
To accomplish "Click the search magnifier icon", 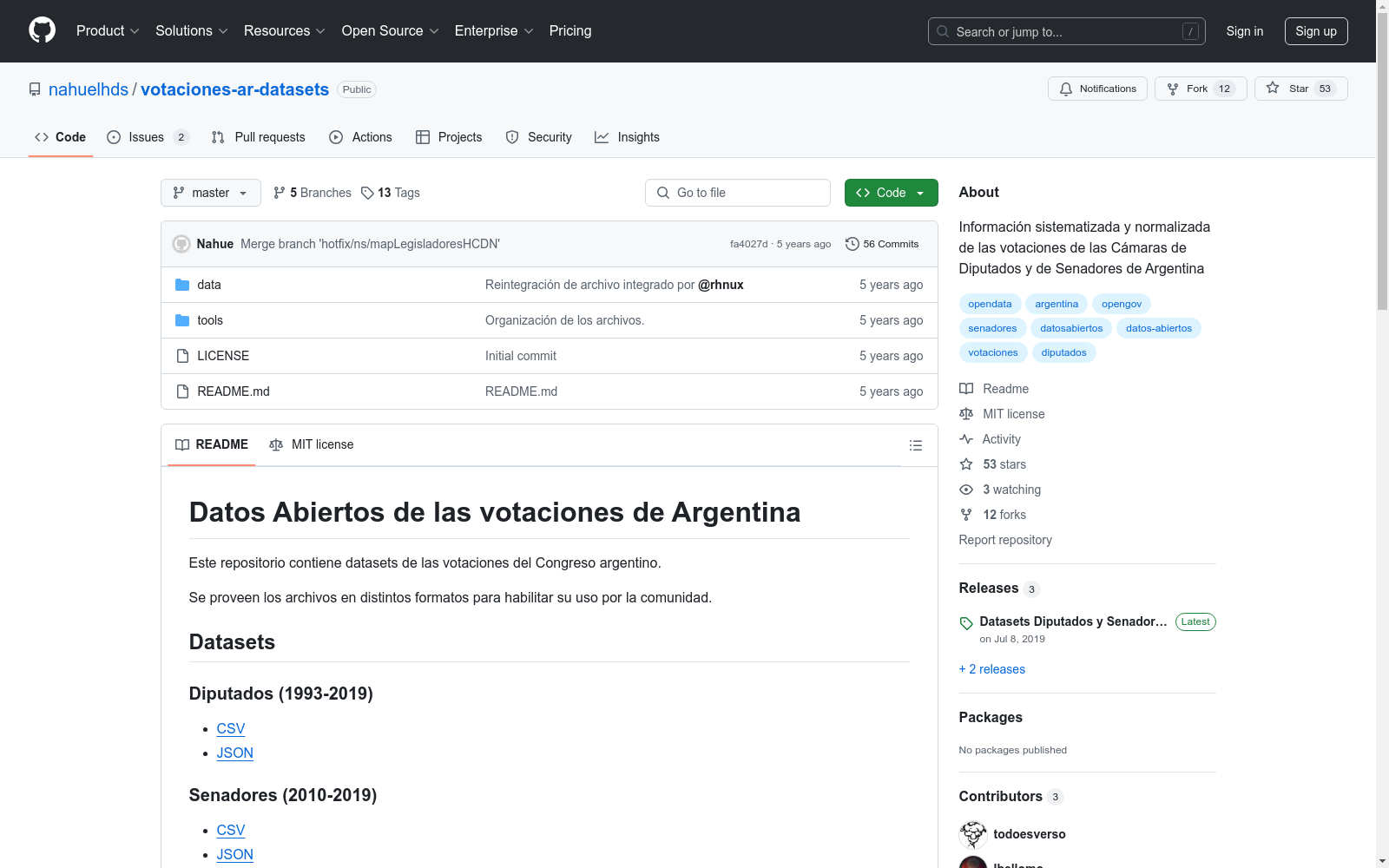I will tap(943, 31).
